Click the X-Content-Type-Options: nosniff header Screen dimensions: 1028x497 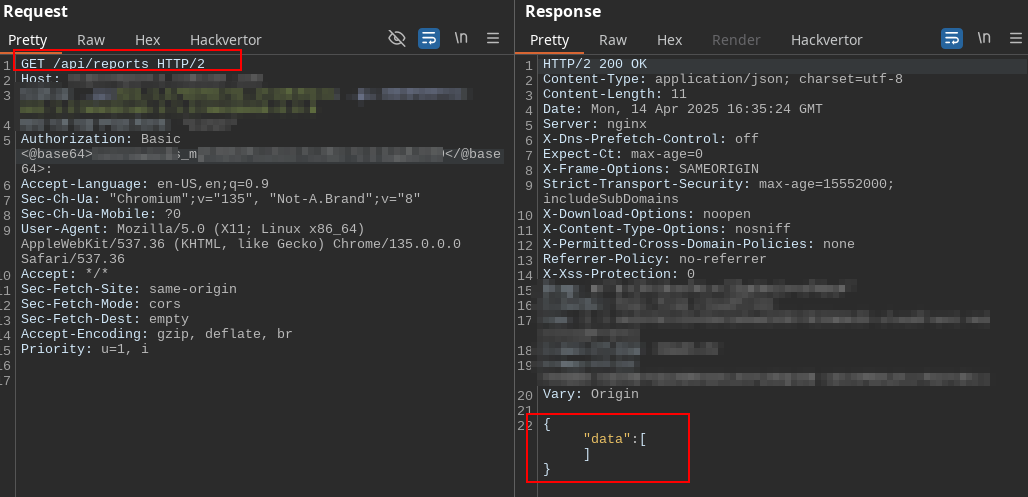tap(667, 229)
